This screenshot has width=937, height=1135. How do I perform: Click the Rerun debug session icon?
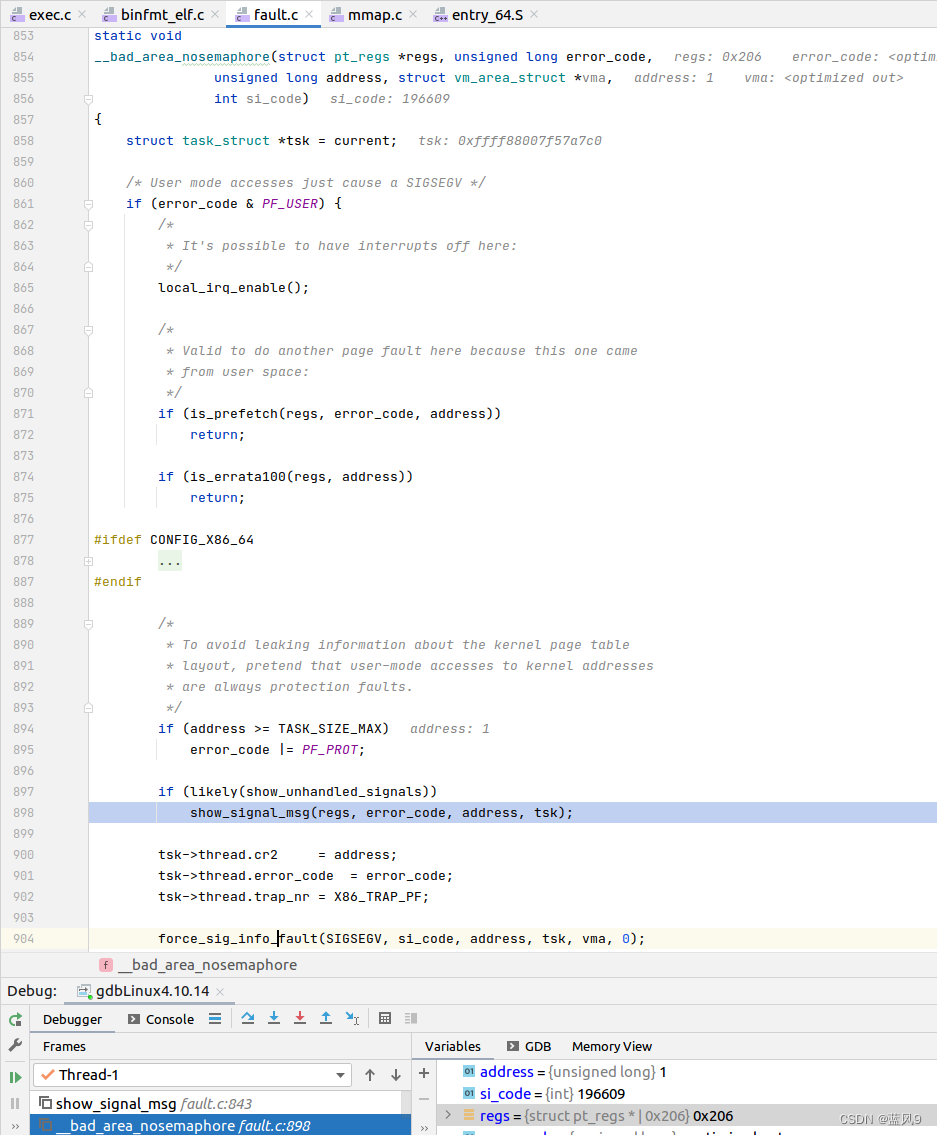click(15, 1020)
